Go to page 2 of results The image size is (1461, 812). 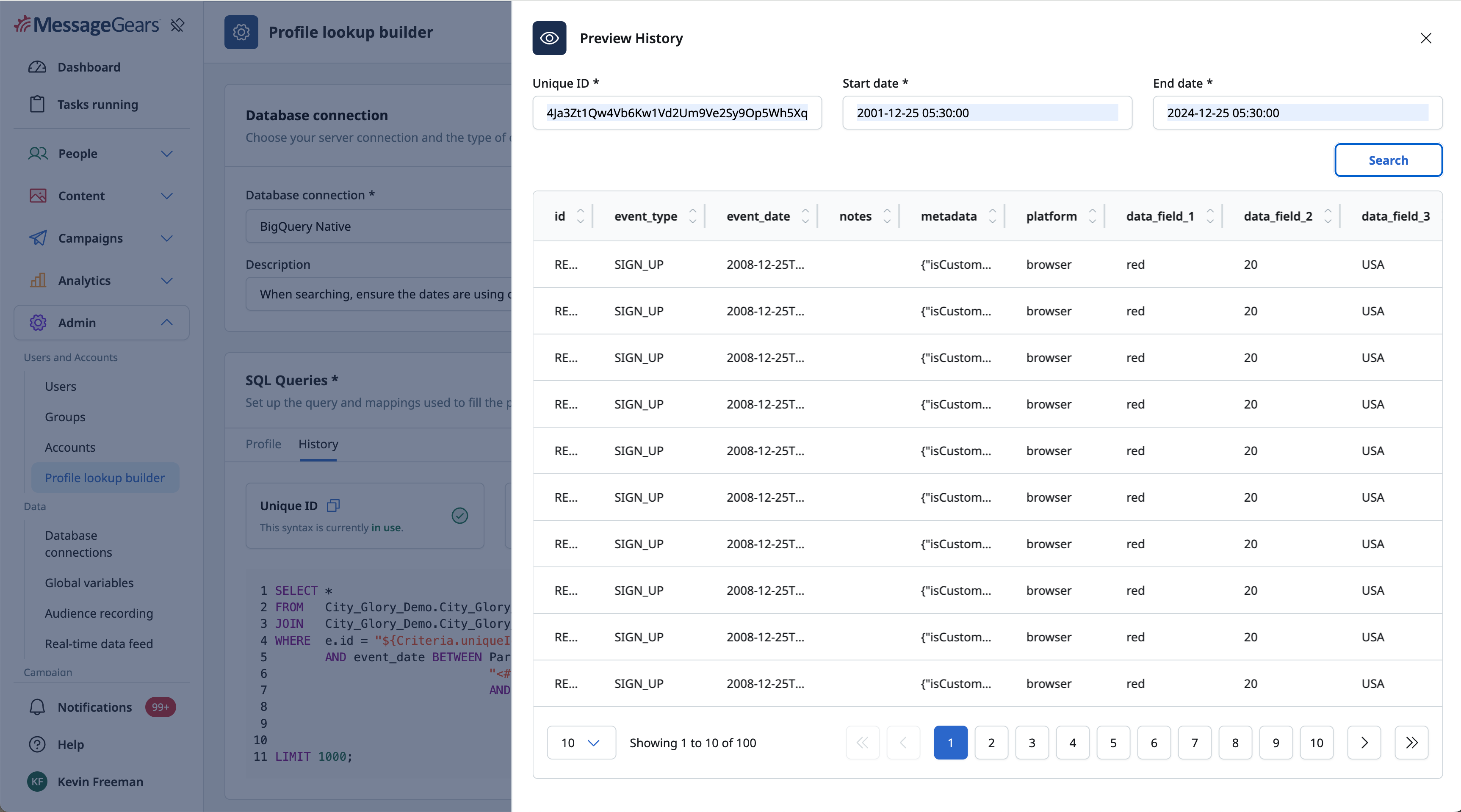(x=991, y=743)
